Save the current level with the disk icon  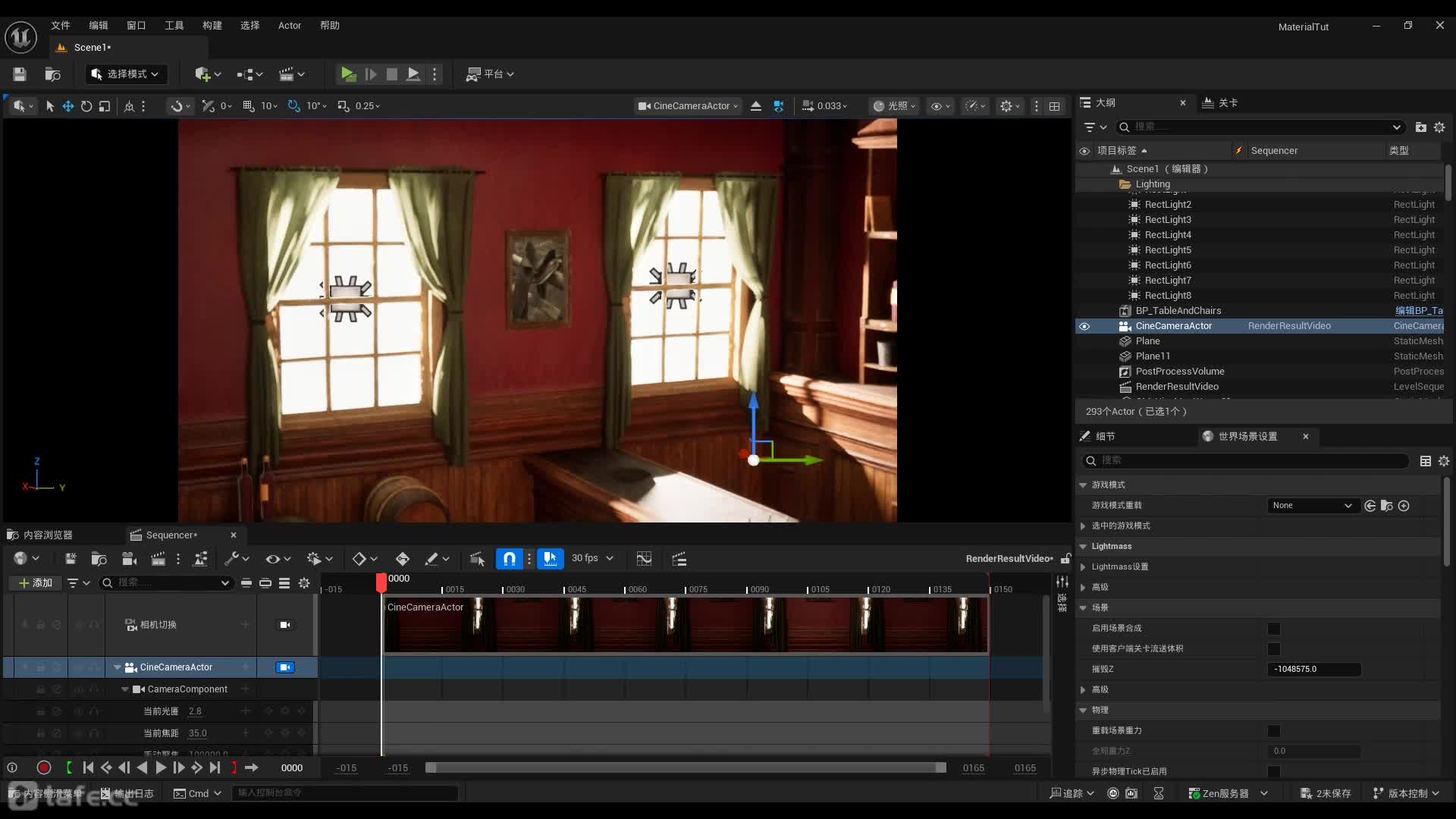coord(20,74)
